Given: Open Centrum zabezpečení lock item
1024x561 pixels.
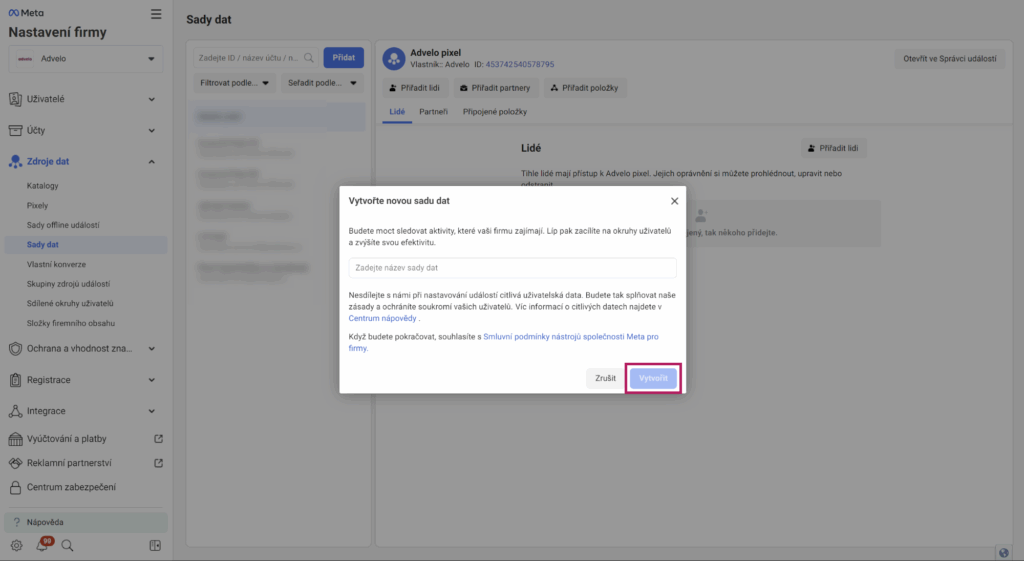Looking at the screenshot, I should [71, 487].
